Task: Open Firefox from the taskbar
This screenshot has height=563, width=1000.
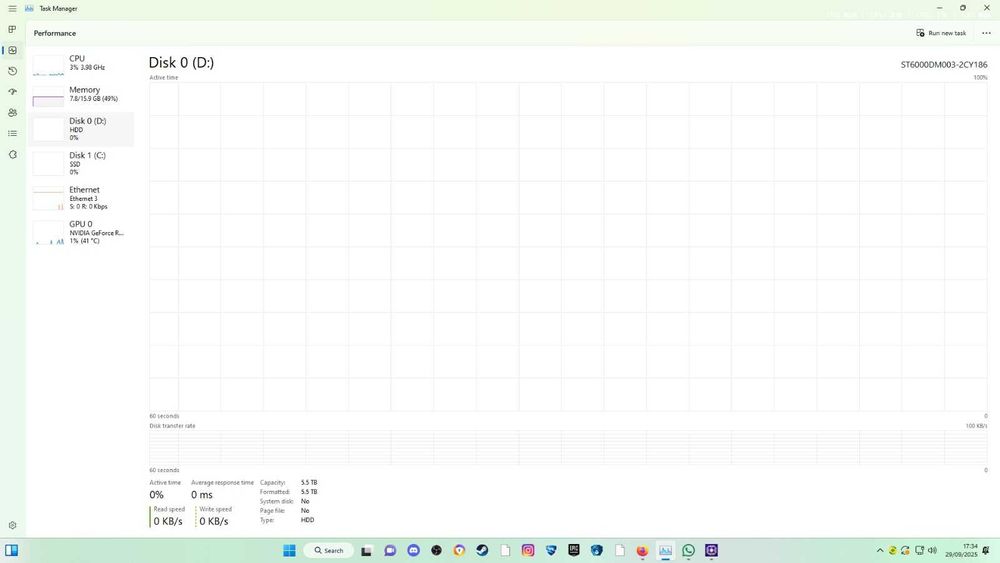Action: (642, 550)
